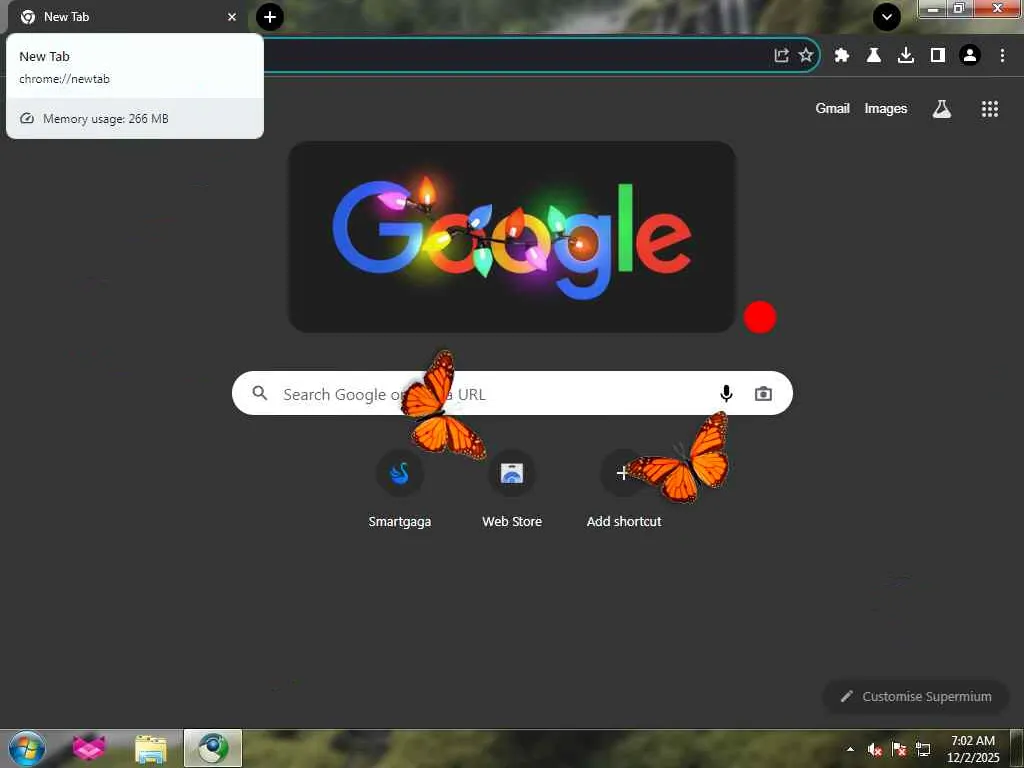Open the share this page icon

781,56
